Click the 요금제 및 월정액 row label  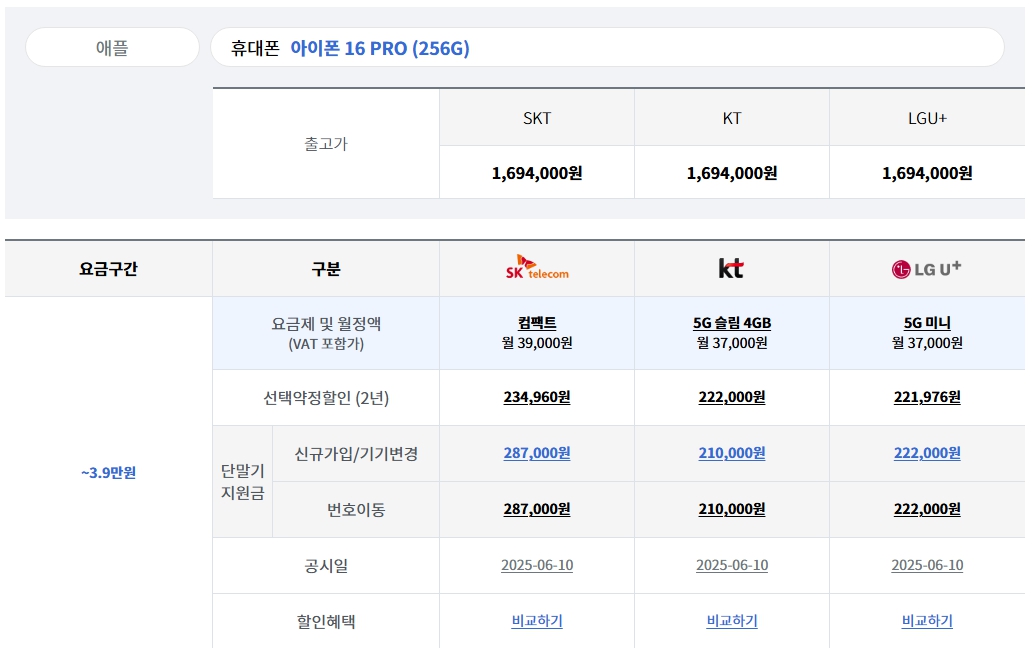point(326,333)
